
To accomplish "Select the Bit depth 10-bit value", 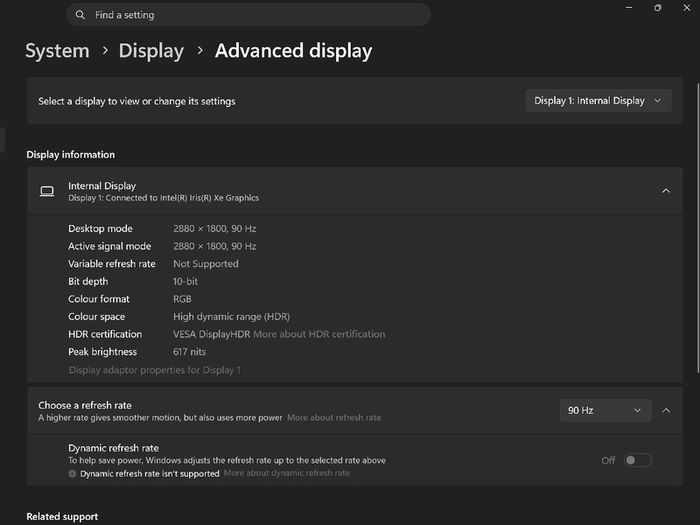I will 185,281.
